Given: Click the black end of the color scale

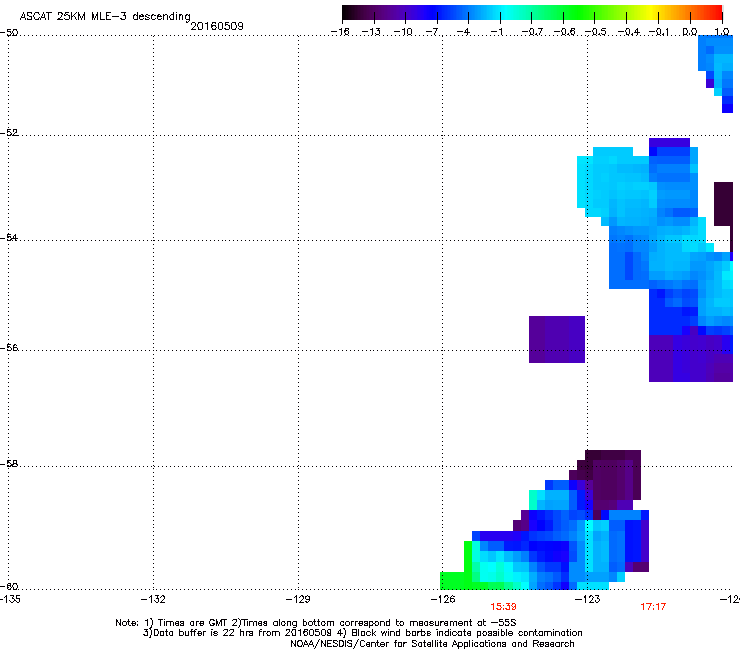Looking at the screenshot, I should [x=349, y=13].
